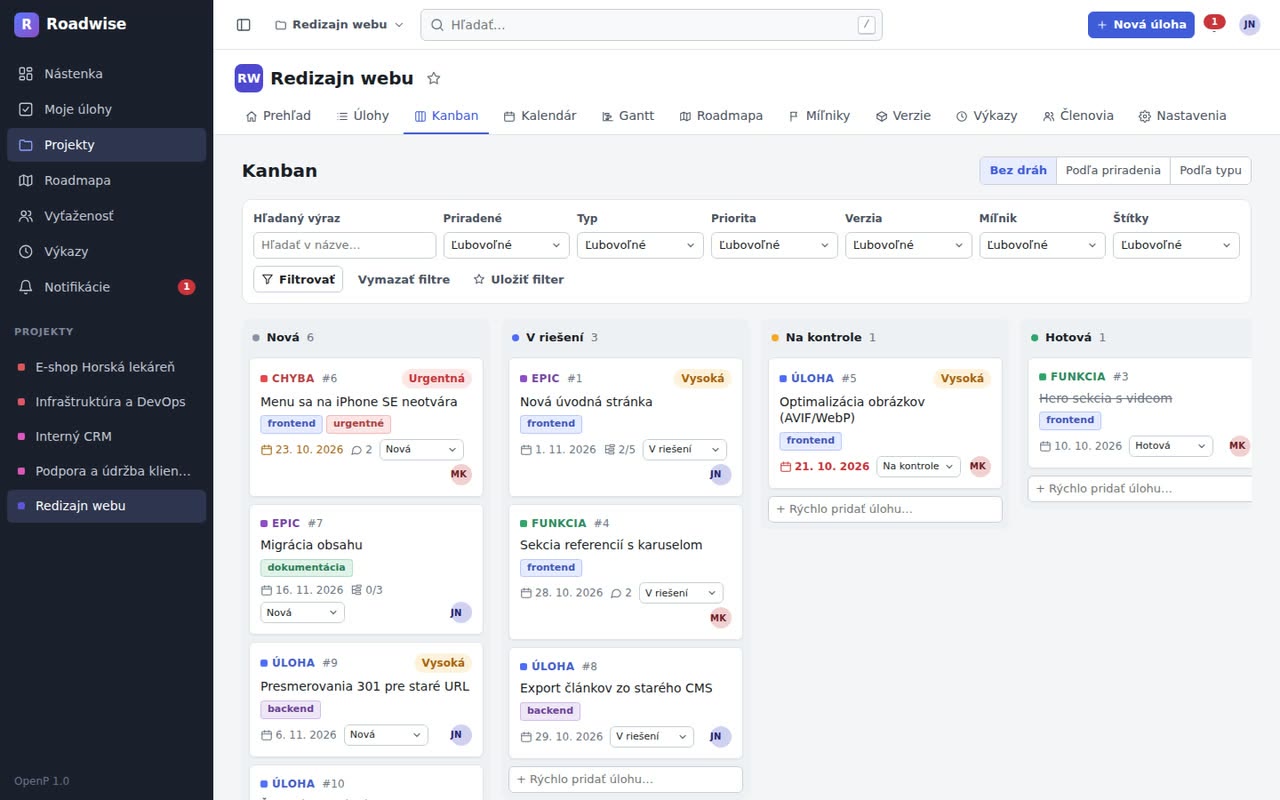Screen dimensions: 1280x800
Task: Click the subtask count 2/5 on task #1
Action: (x=620, y=450)
